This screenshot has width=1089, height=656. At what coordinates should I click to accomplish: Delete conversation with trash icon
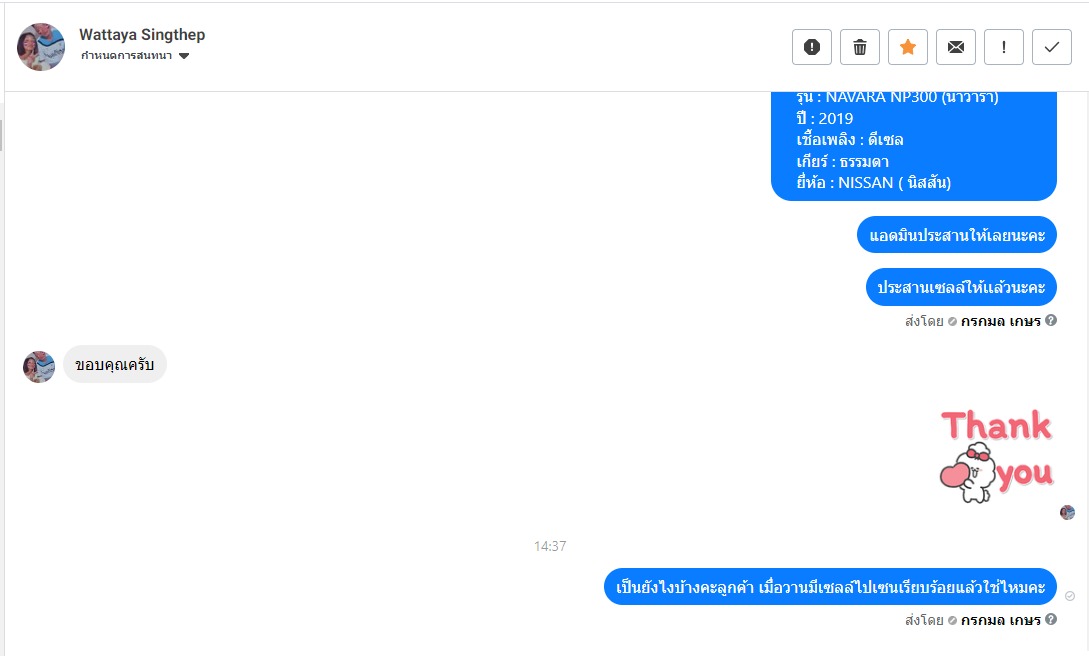pyautogui.click(x=860, y=47)
